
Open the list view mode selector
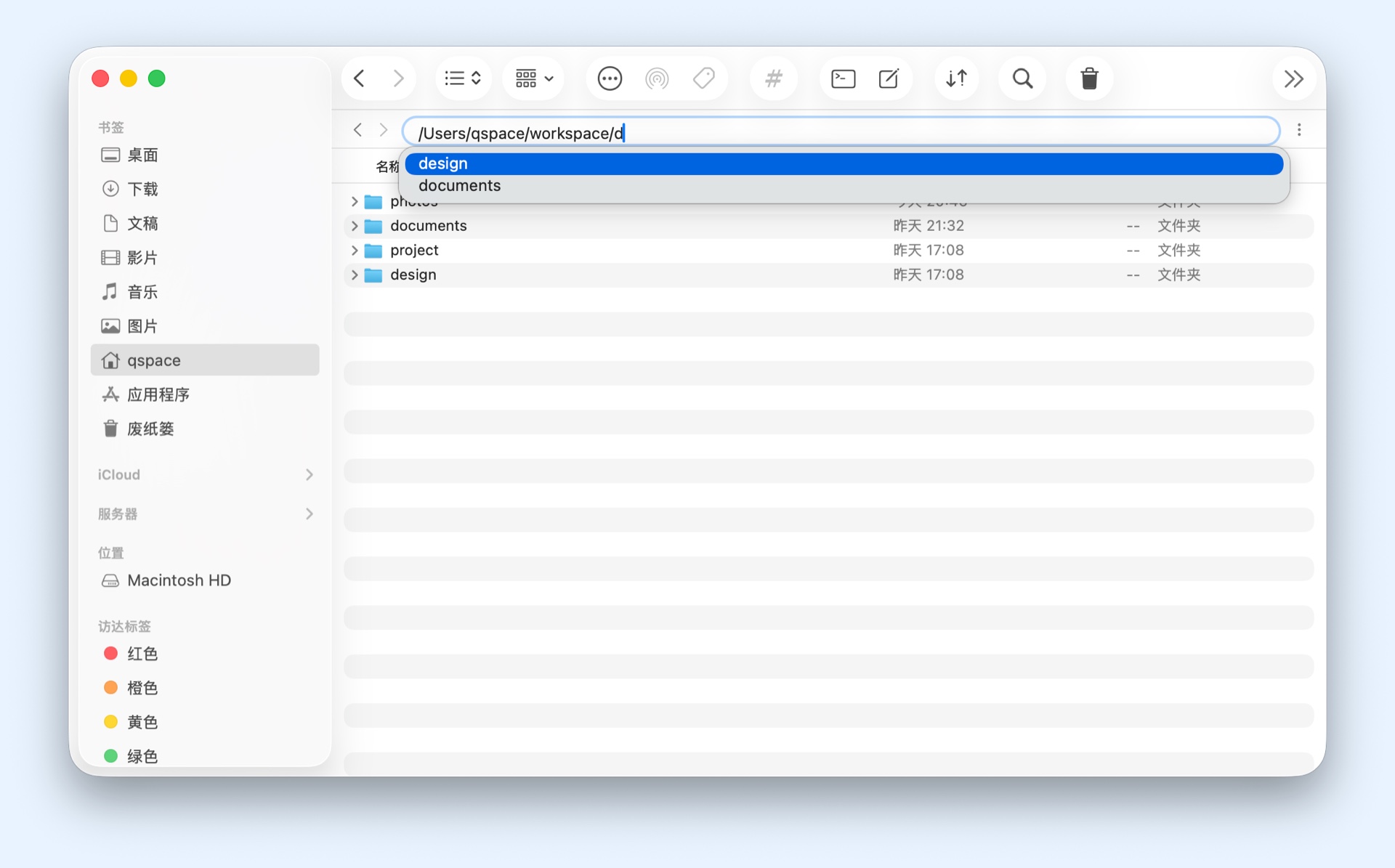tap(463, 78)
